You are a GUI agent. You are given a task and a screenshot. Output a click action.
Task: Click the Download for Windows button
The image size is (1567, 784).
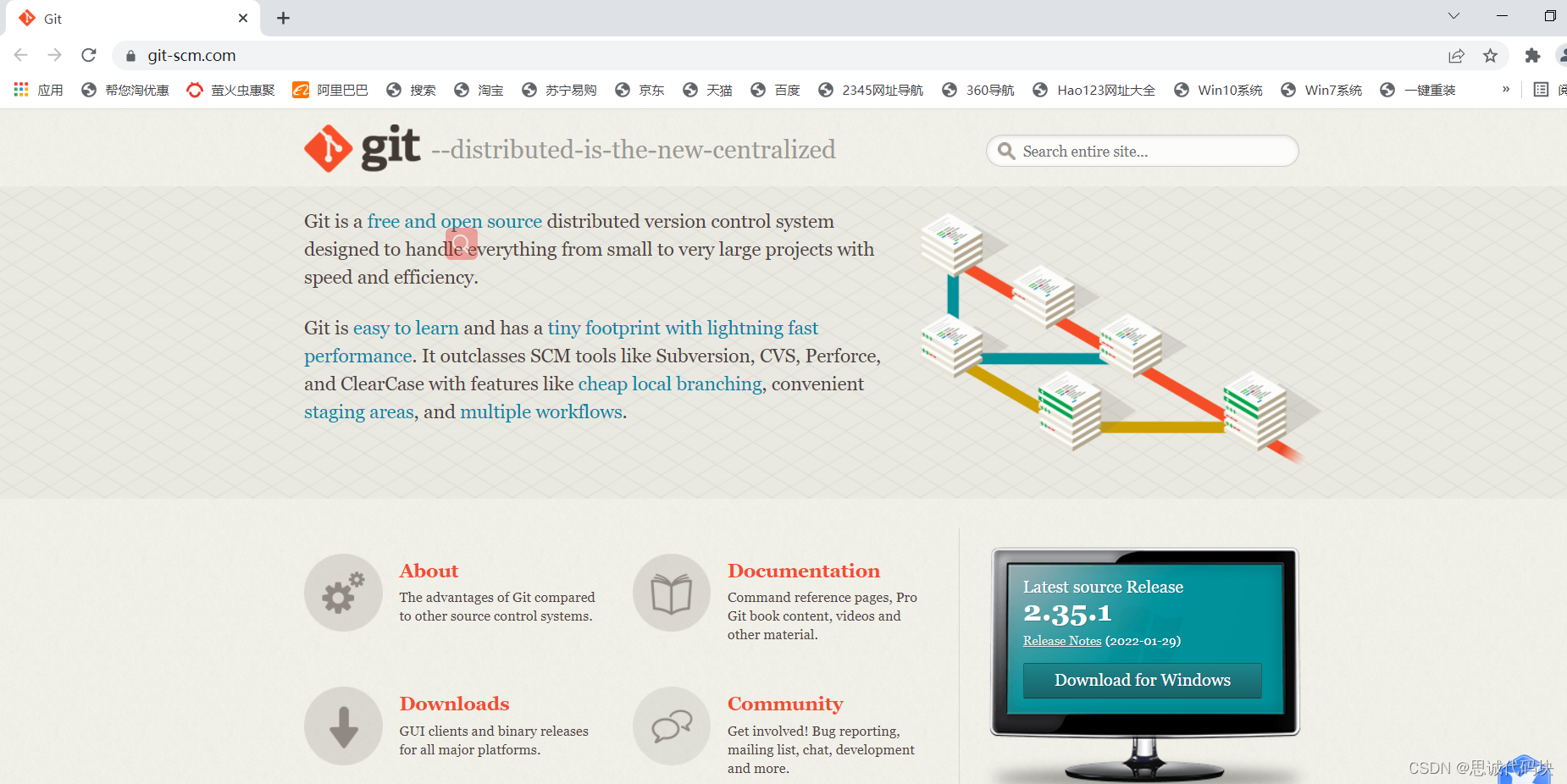1143,680
